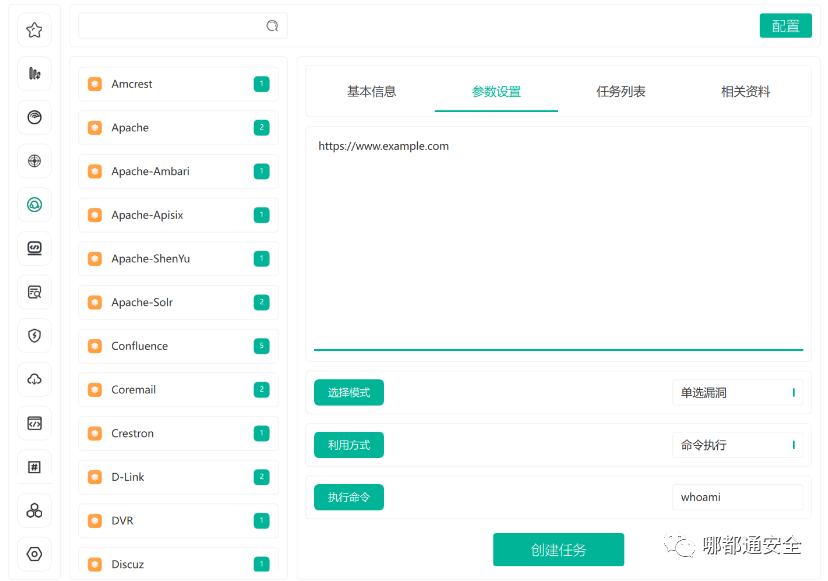This screenshot has height=581, width=828.
Task: Select Apache-ShenYu in the list
Action: point(178,259)
